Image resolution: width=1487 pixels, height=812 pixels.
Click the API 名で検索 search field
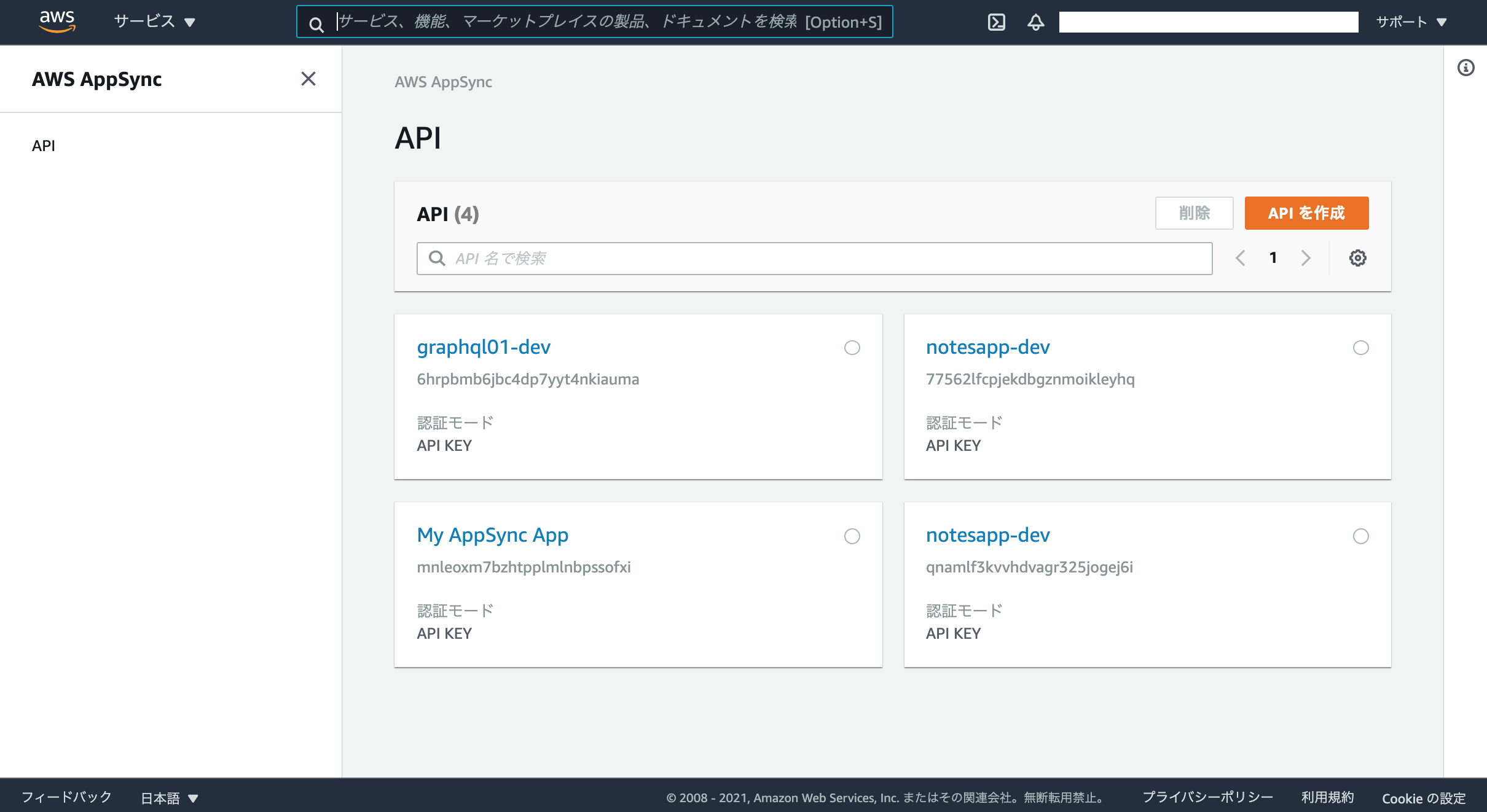pyautogui.click(x=814, y=259)
